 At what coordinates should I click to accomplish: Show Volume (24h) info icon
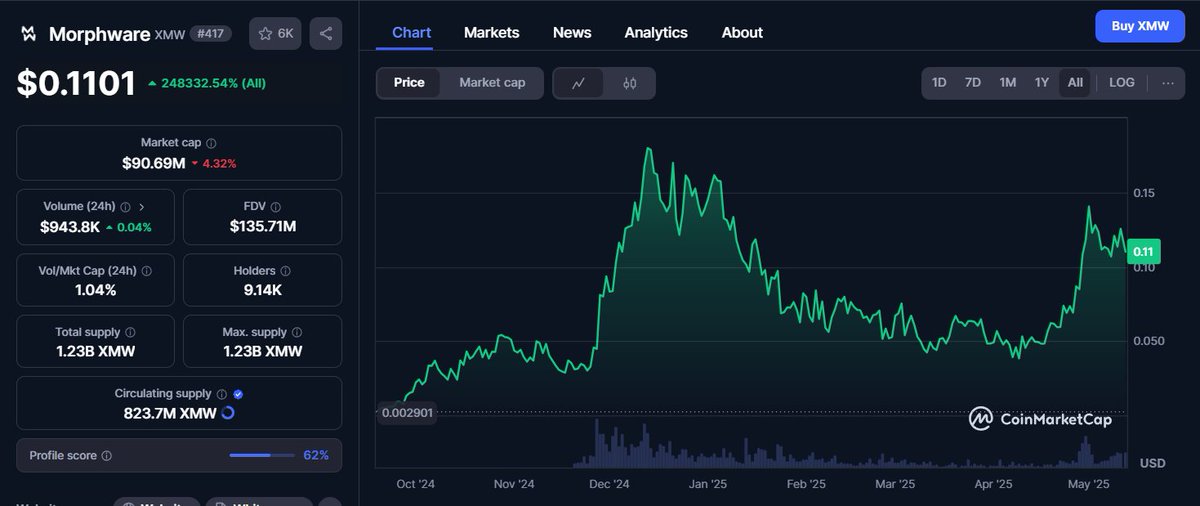126,207
